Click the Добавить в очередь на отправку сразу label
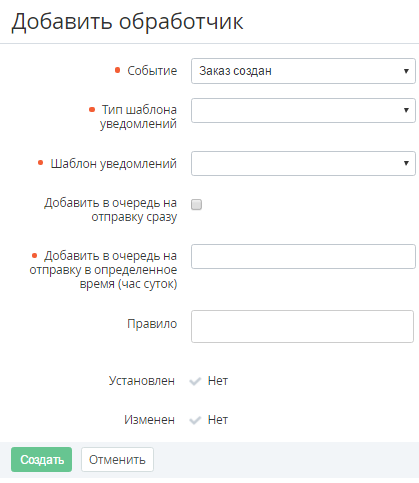 [x=111, y=210]
